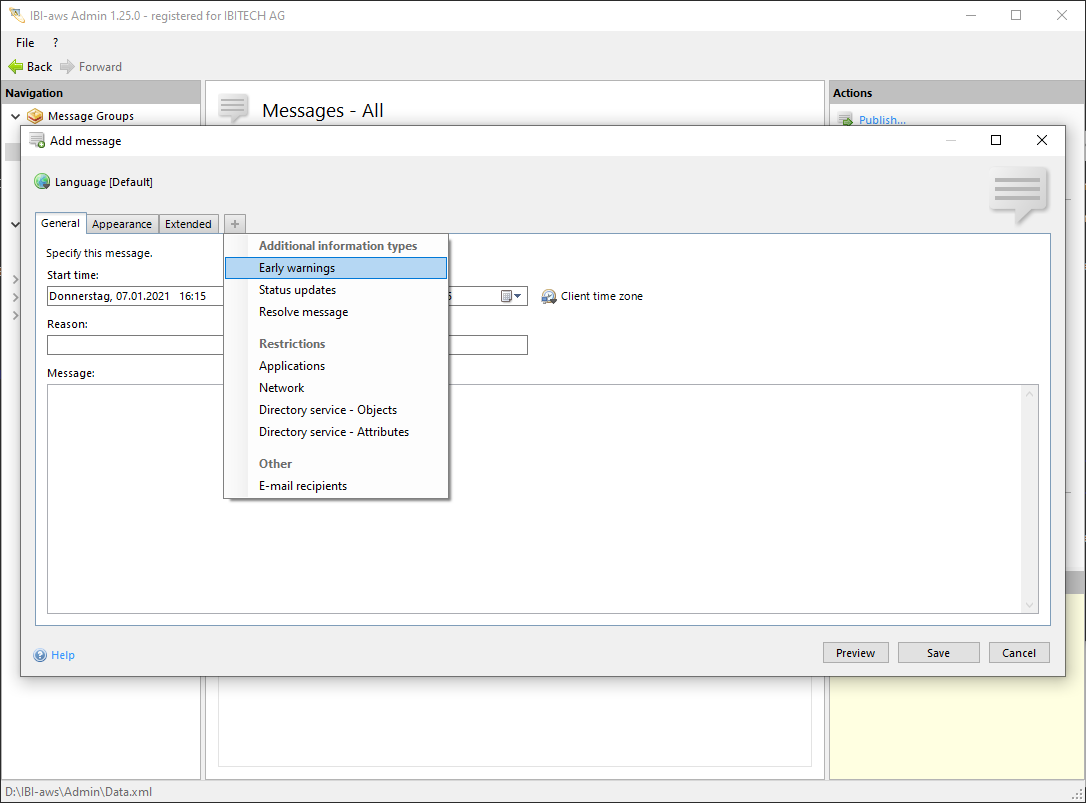Select Early warnings from the menu

tap(297, 268)
